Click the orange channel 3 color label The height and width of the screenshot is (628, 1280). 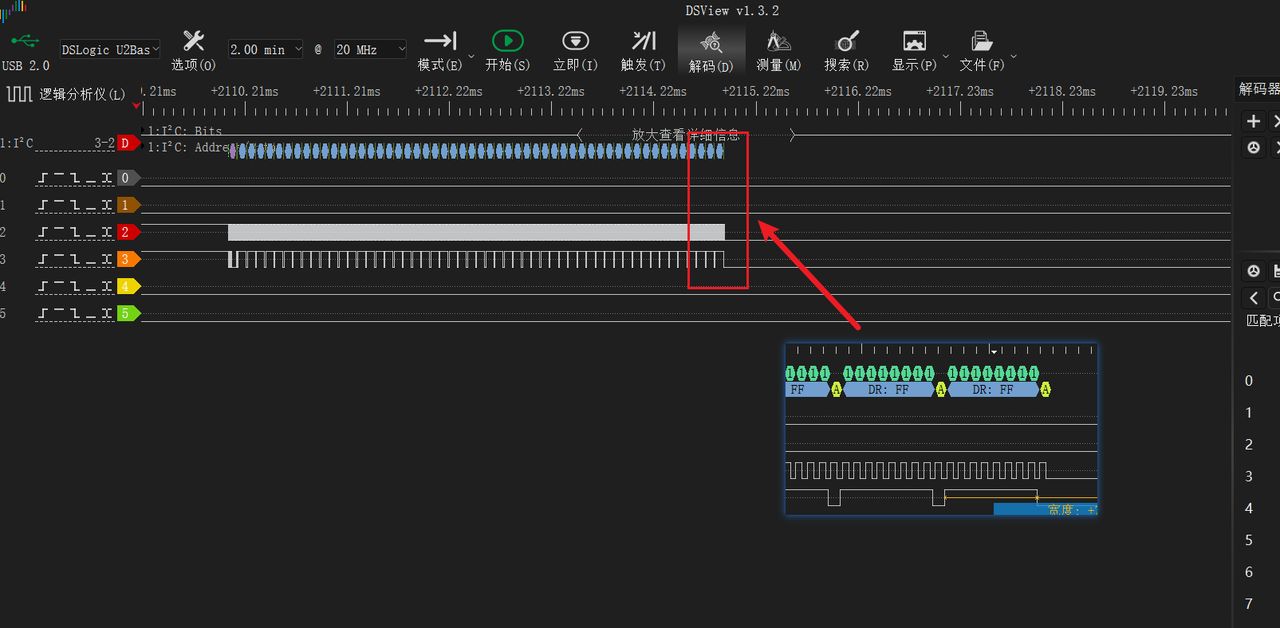point(128,259)
